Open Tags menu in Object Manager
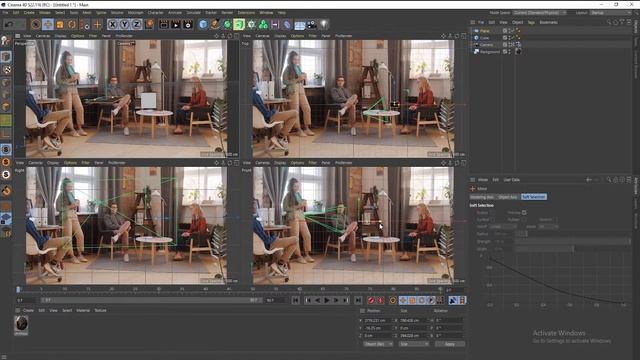Screen dimensions: 640x360 pyautogui.click(x=531, y=22)
